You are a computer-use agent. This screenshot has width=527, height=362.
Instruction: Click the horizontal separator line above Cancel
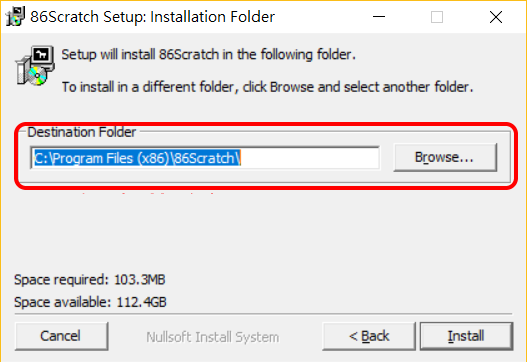(263, 314)
